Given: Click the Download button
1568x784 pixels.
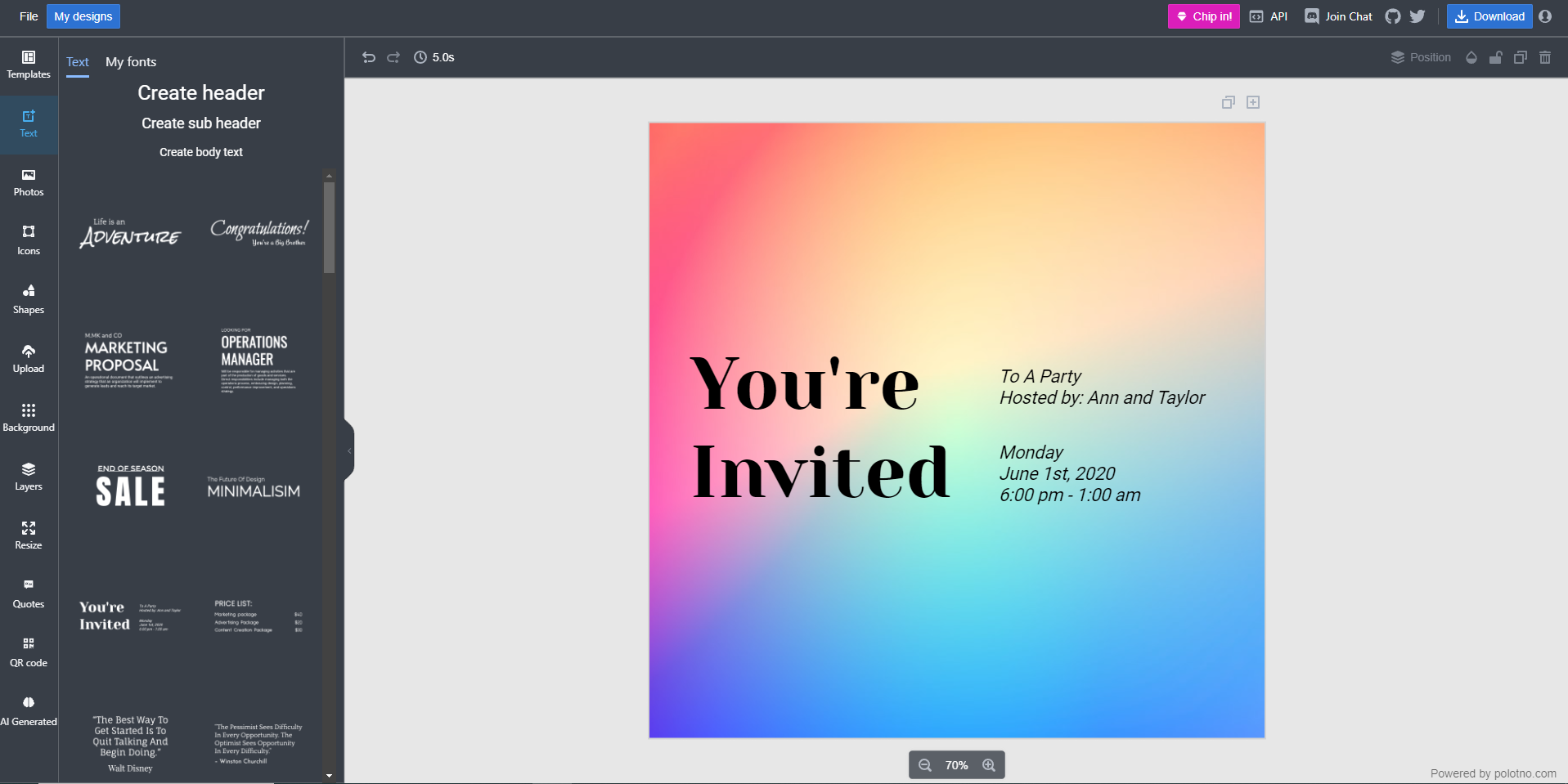Looking at the screenshot, I should [x=1489, y=16].
